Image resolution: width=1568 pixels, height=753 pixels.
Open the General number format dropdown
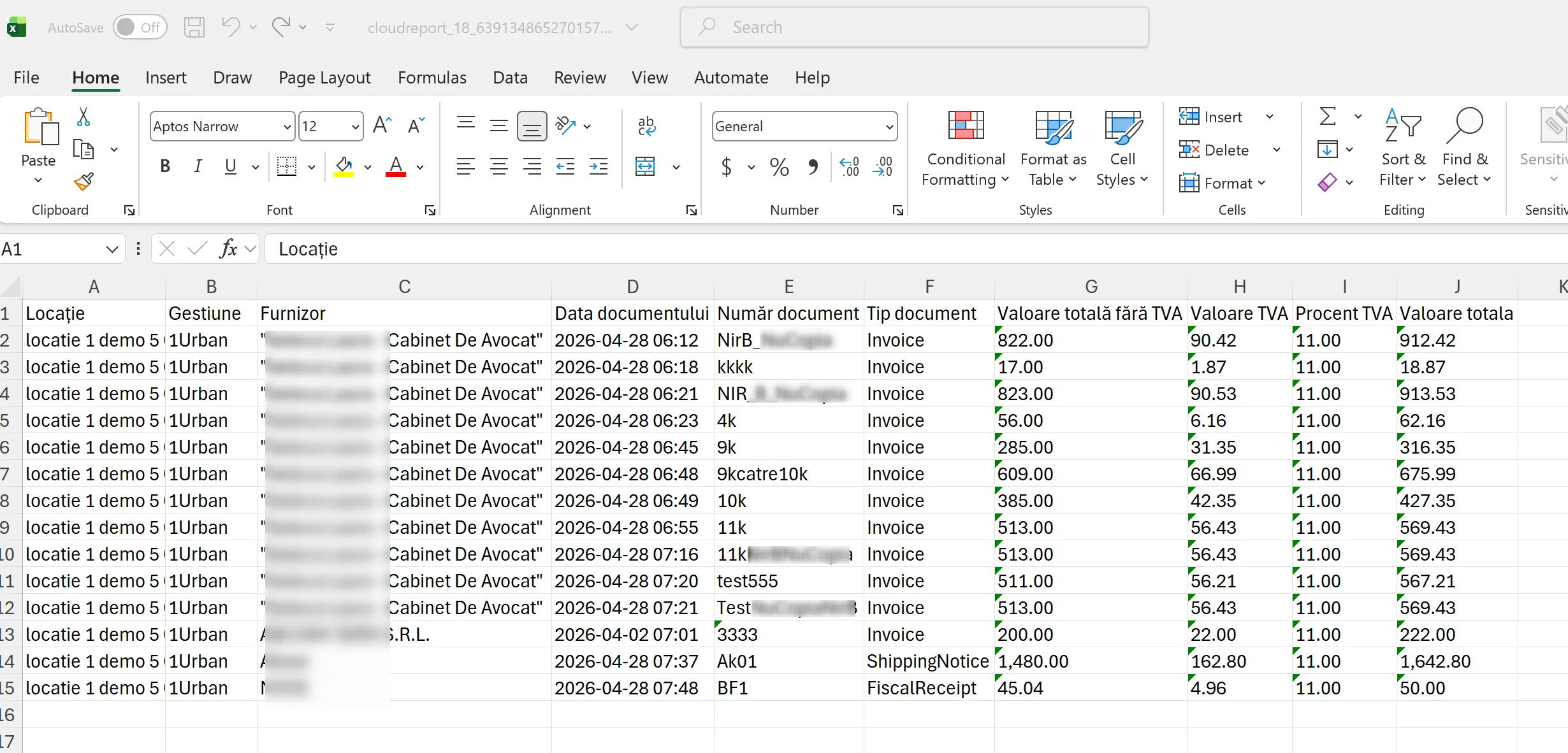(889, 127)
